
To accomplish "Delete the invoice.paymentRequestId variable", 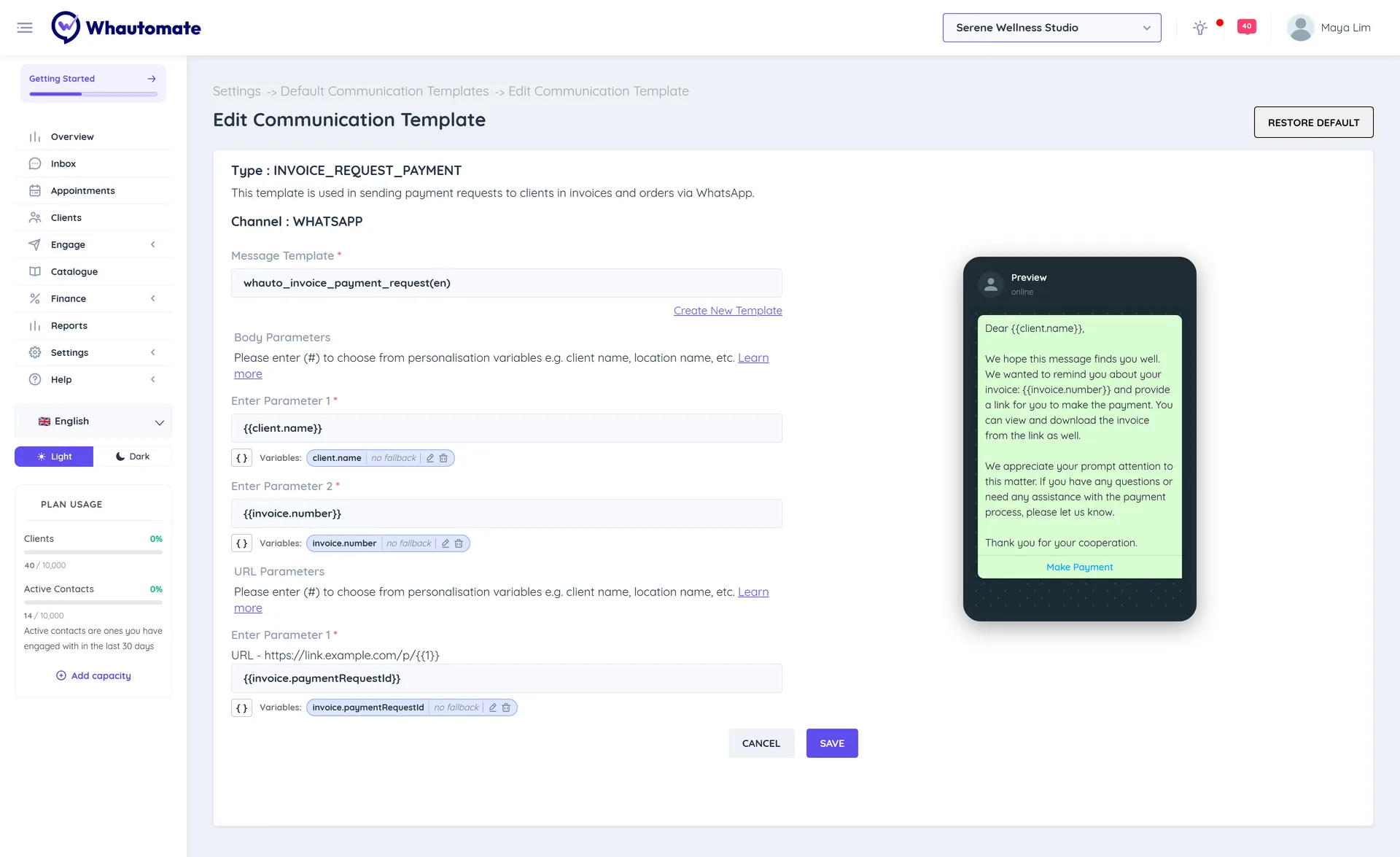I will click(x=506, y=707).
